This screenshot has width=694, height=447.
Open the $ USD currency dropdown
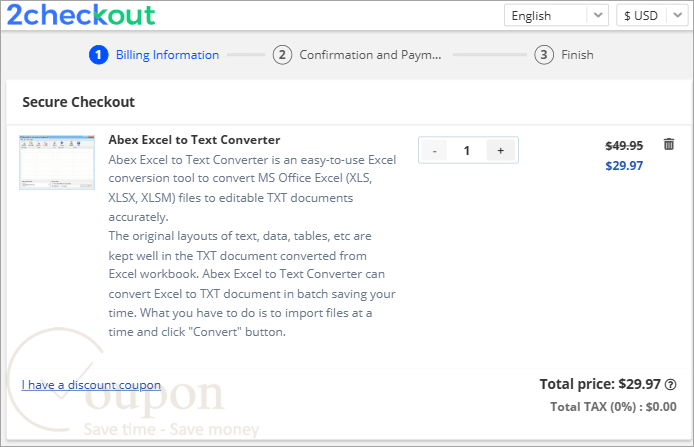tap(652, 15)
